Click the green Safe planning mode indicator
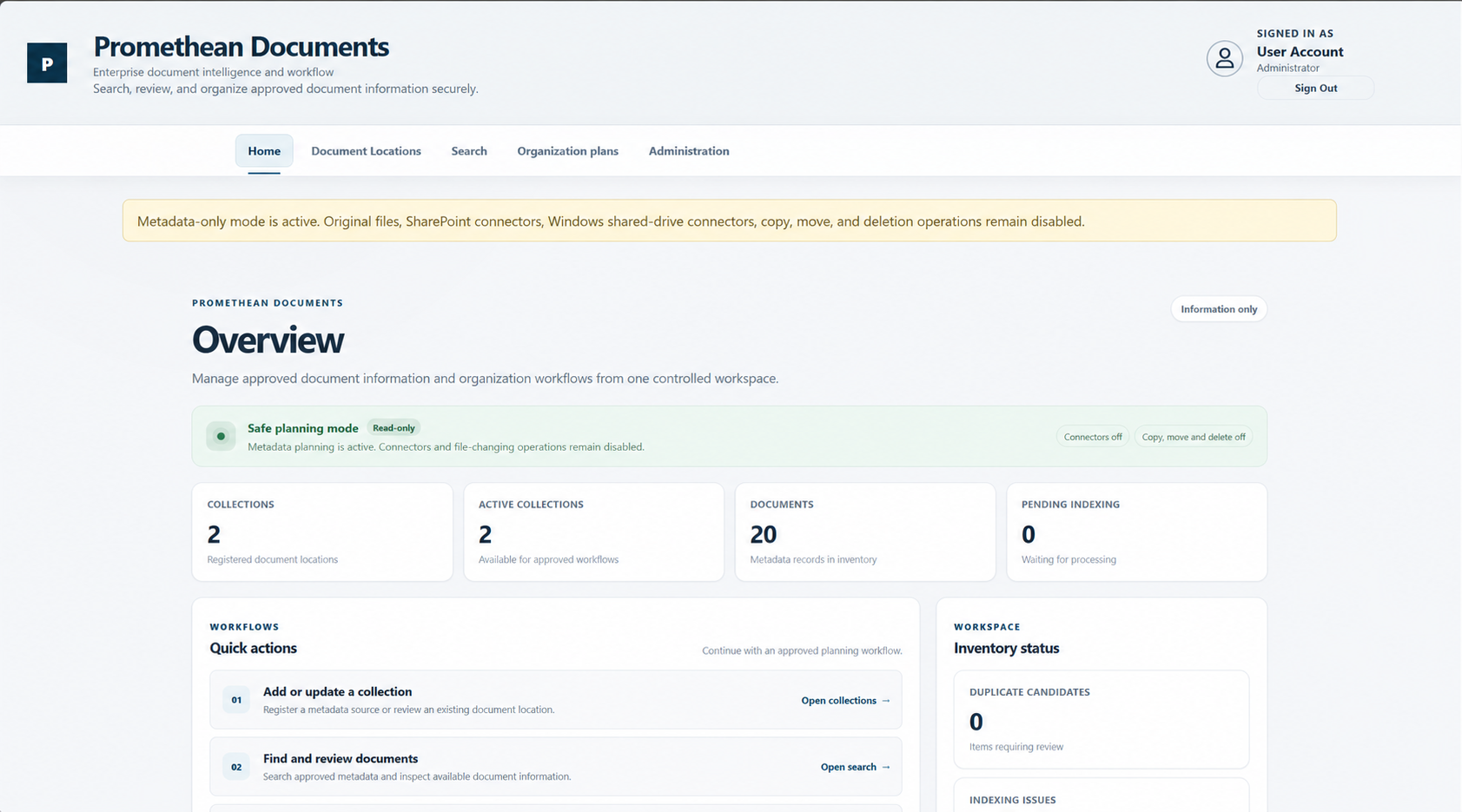This screenshot has width=1462, height=812. [x=221, y=436]
